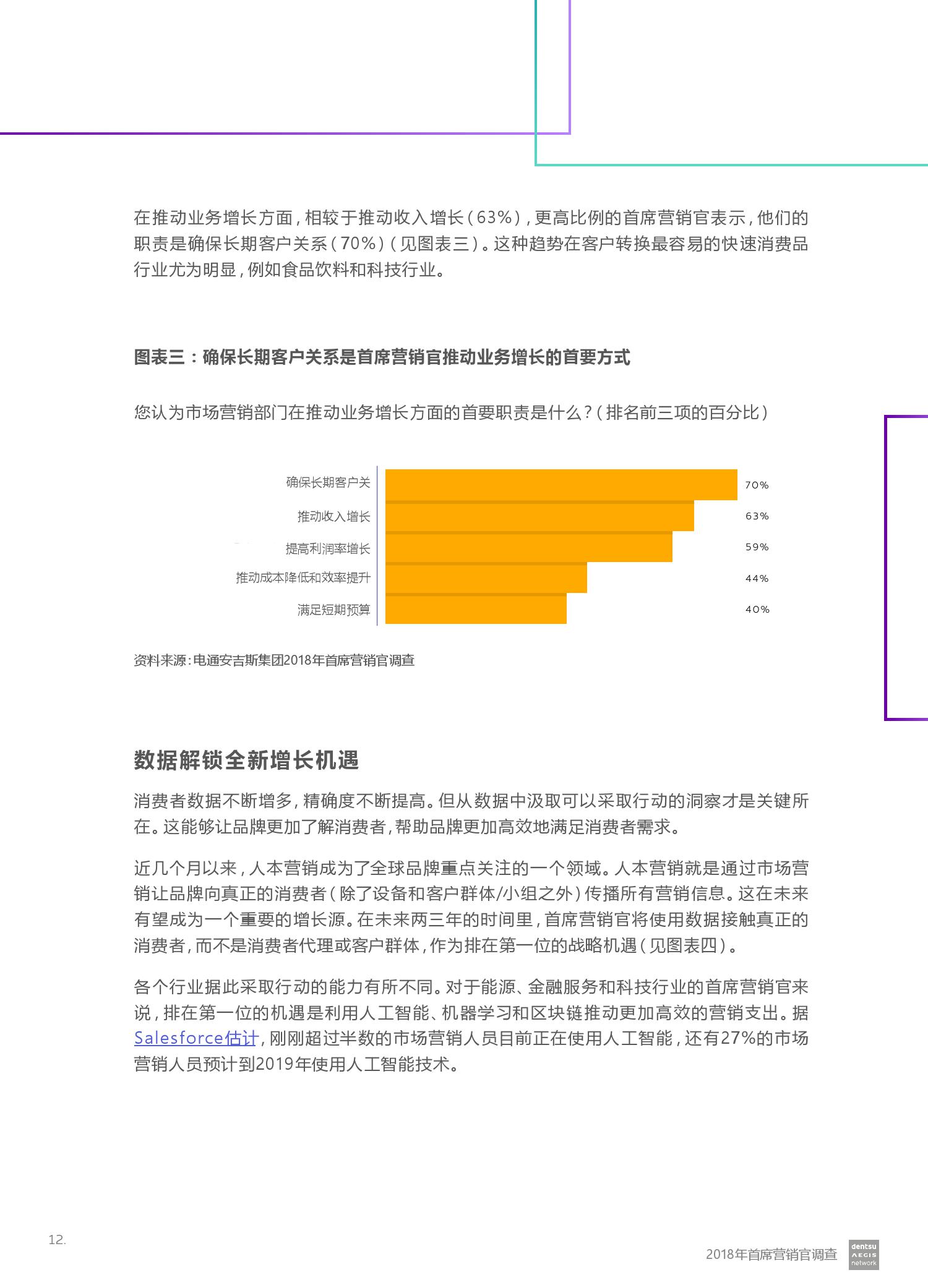
Task: Click the 图表三 chart title
Action: coord(382,357)
